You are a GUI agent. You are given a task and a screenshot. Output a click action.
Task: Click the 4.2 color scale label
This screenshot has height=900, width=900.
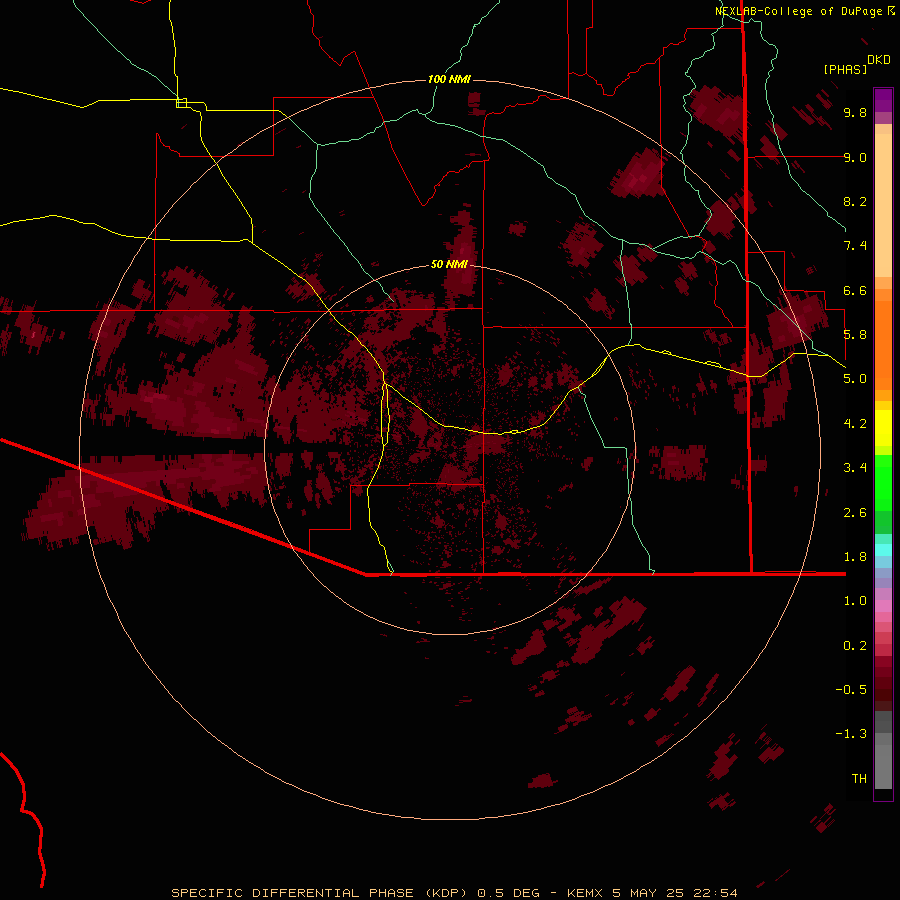[855, 424]
